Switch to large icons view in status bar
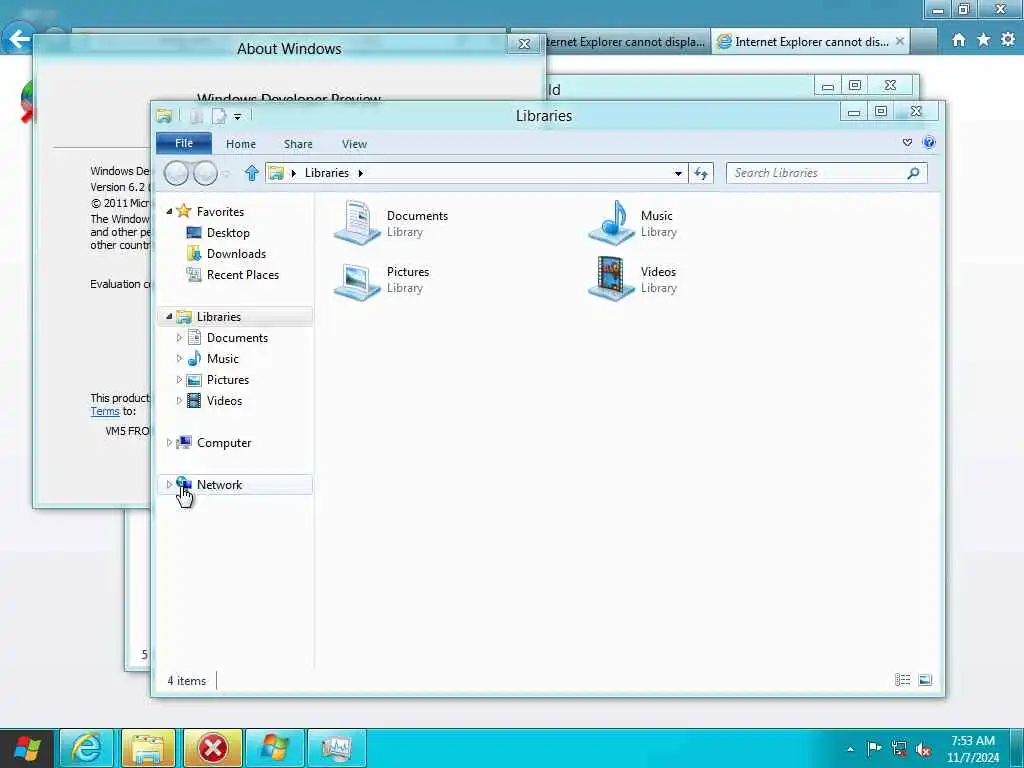1024x768 pixels. click(925, 680)
